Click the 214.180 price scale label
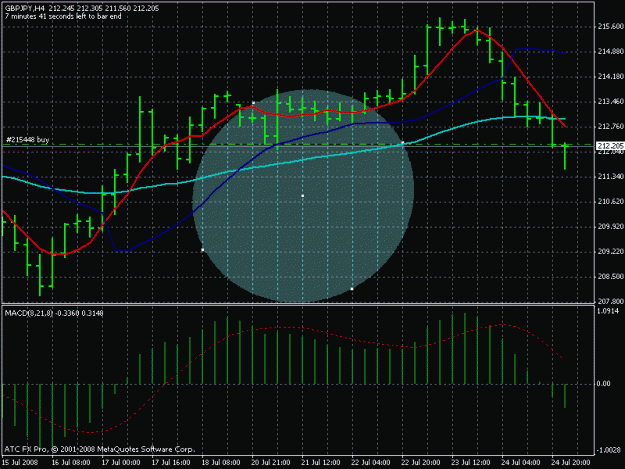 pyautogui.click(x=610, y=77)
